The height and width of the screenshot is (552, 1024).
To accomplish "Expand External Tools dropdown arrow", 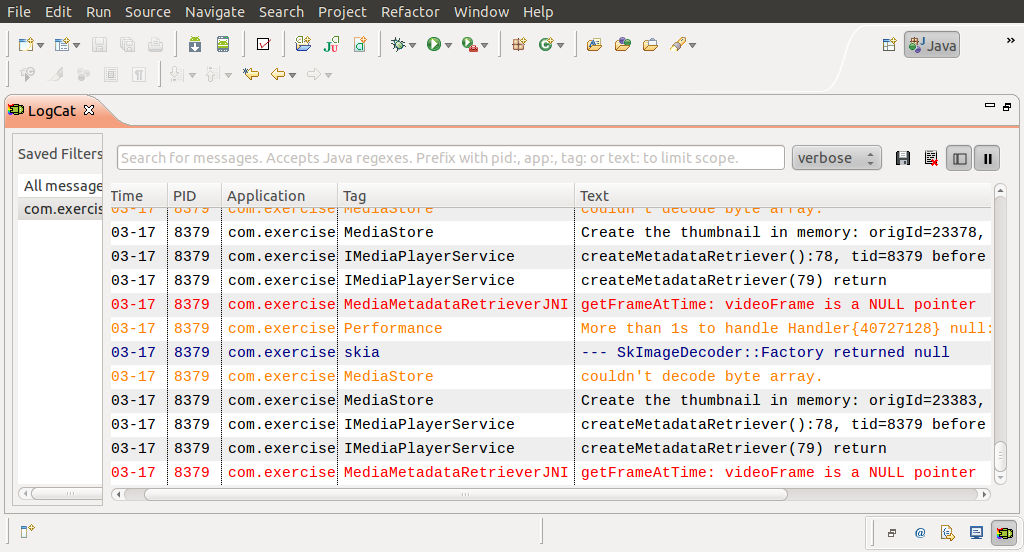I will click(x=485, y=45).
